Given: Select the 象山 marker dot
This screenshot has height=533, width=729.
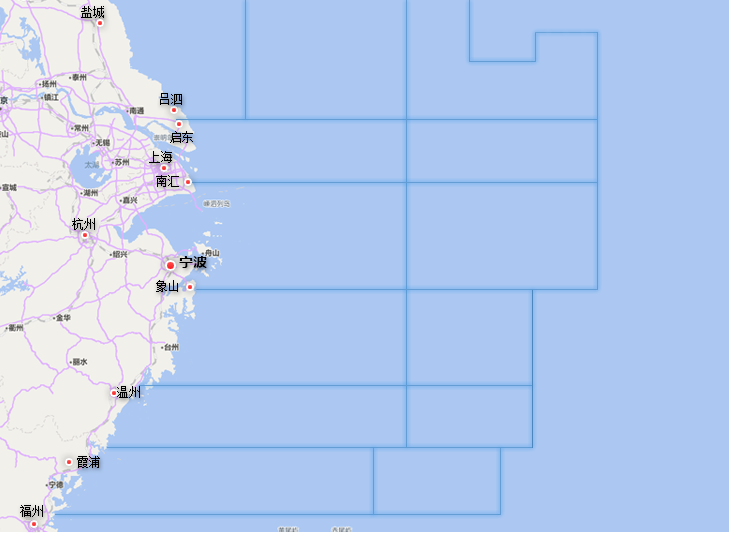Looking at the screenshot, I should 190,287.
